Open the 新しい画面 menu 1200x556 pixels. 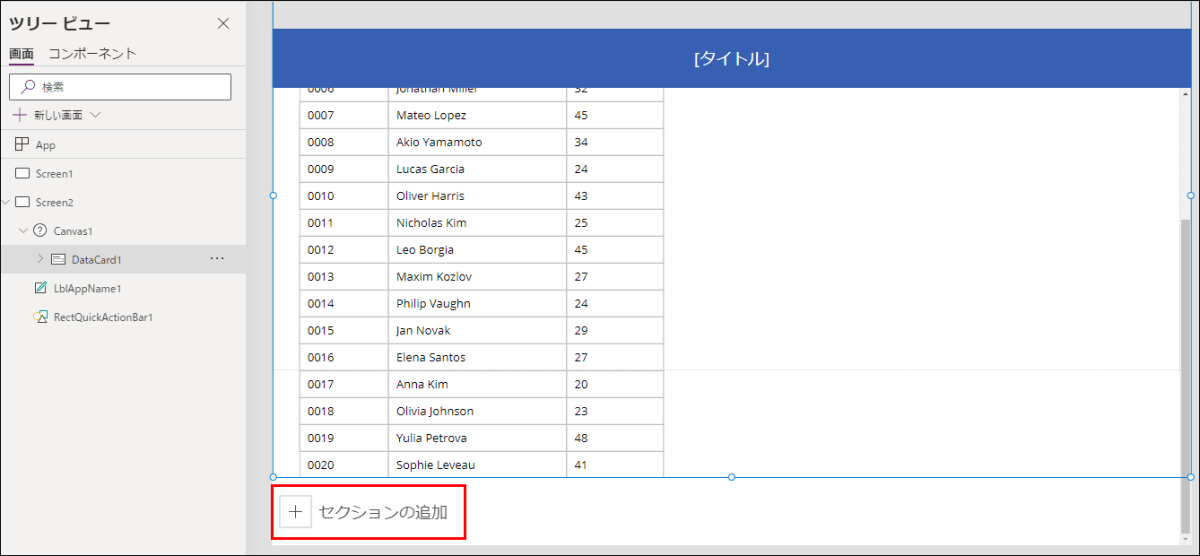point(96,115)
